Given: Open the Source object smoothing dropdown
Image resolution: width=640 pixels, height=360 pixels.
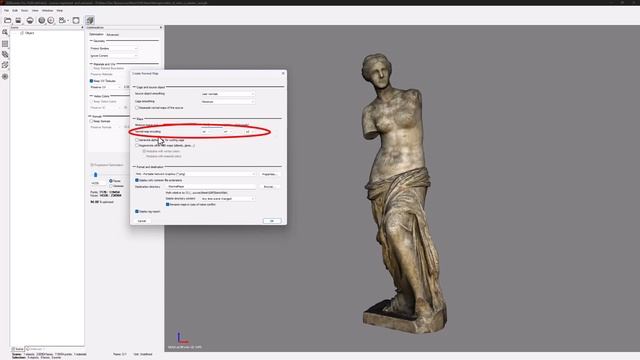Looking at the screenshot, I should pos(228,94).
